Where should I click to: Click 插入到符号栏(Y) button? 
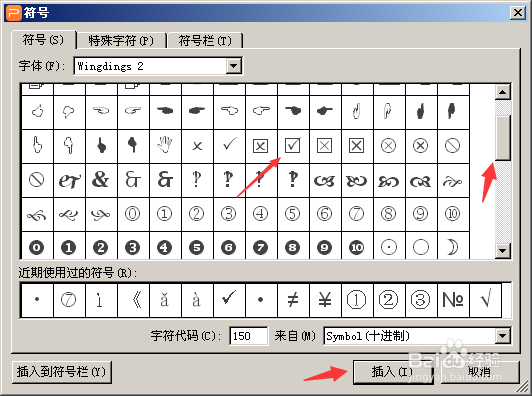pos(61,372)
